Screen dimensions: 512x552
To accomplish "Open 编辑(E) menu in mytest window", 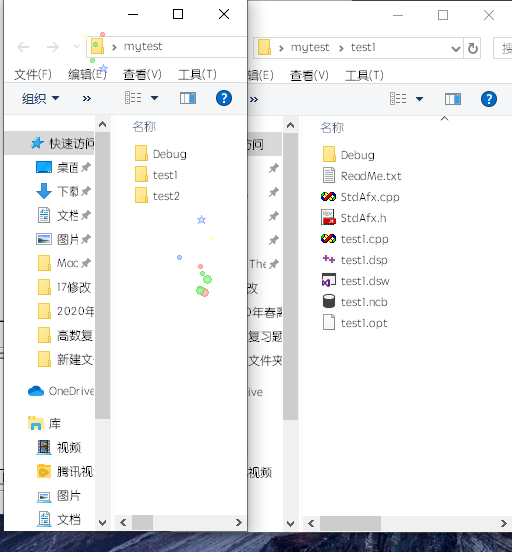I will pos(87,74).
